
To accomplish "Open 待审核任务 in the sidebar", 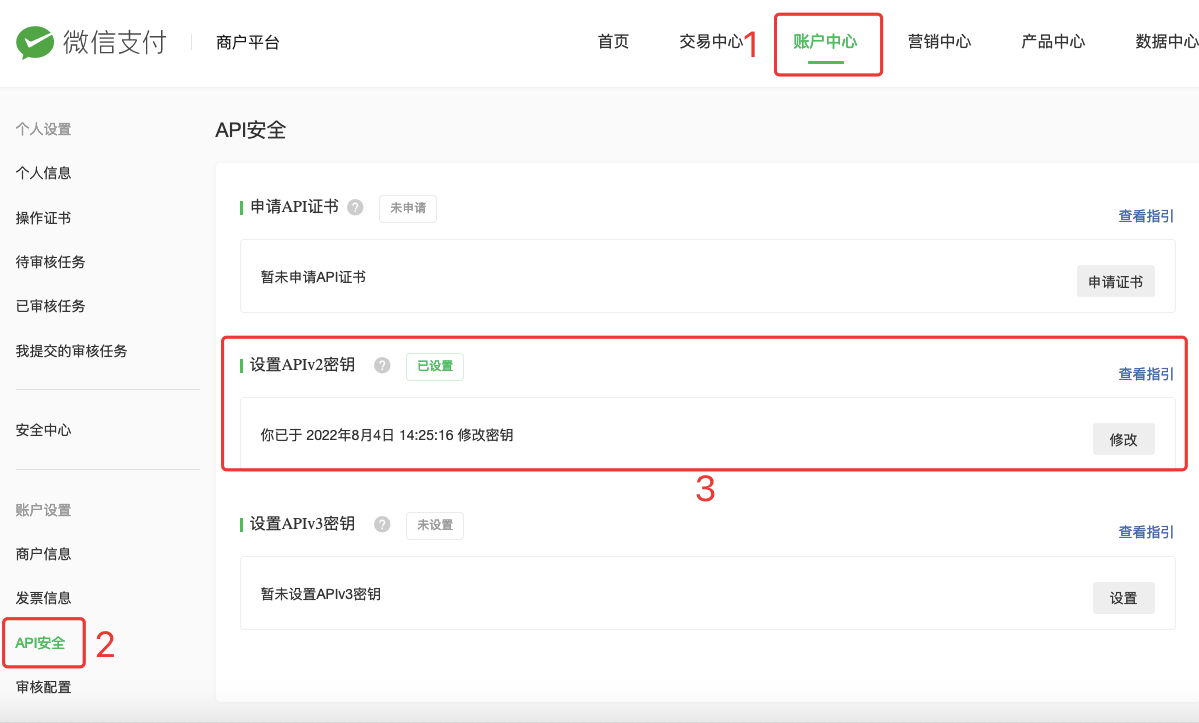I will pyautogui.click(x=50, y=262).
